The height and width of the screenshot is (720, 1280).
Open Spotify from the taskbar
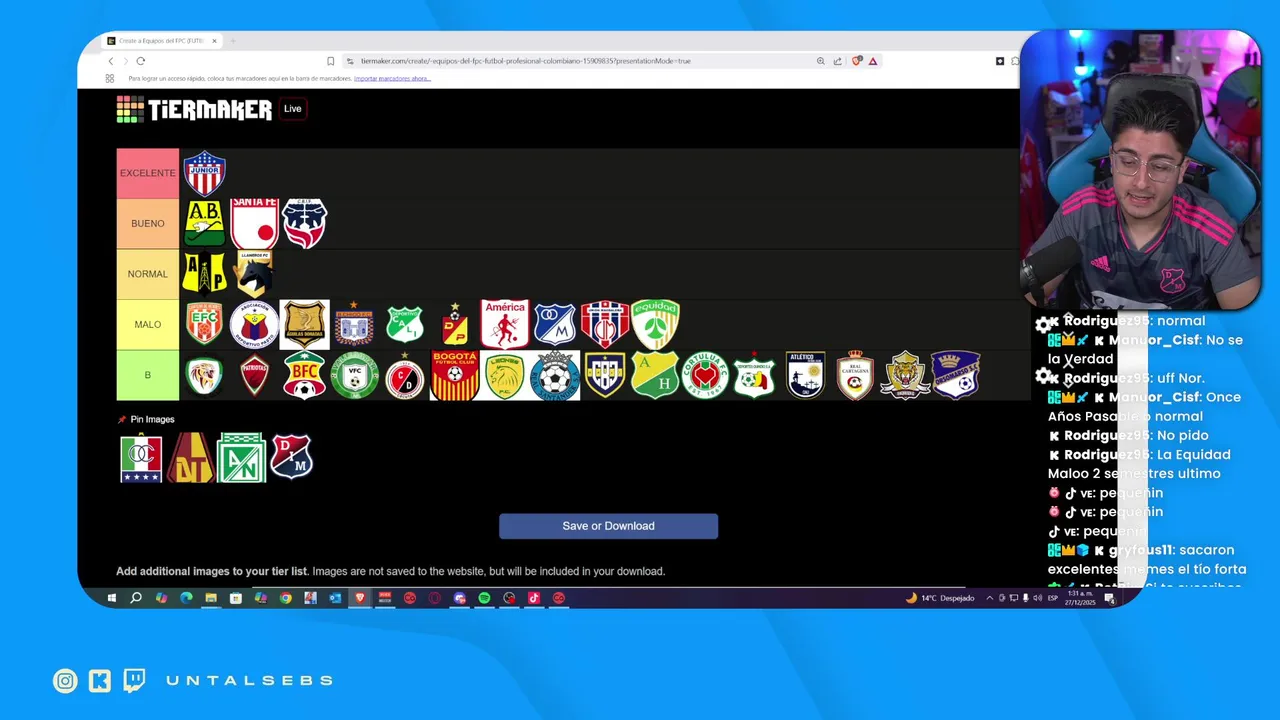484,598
